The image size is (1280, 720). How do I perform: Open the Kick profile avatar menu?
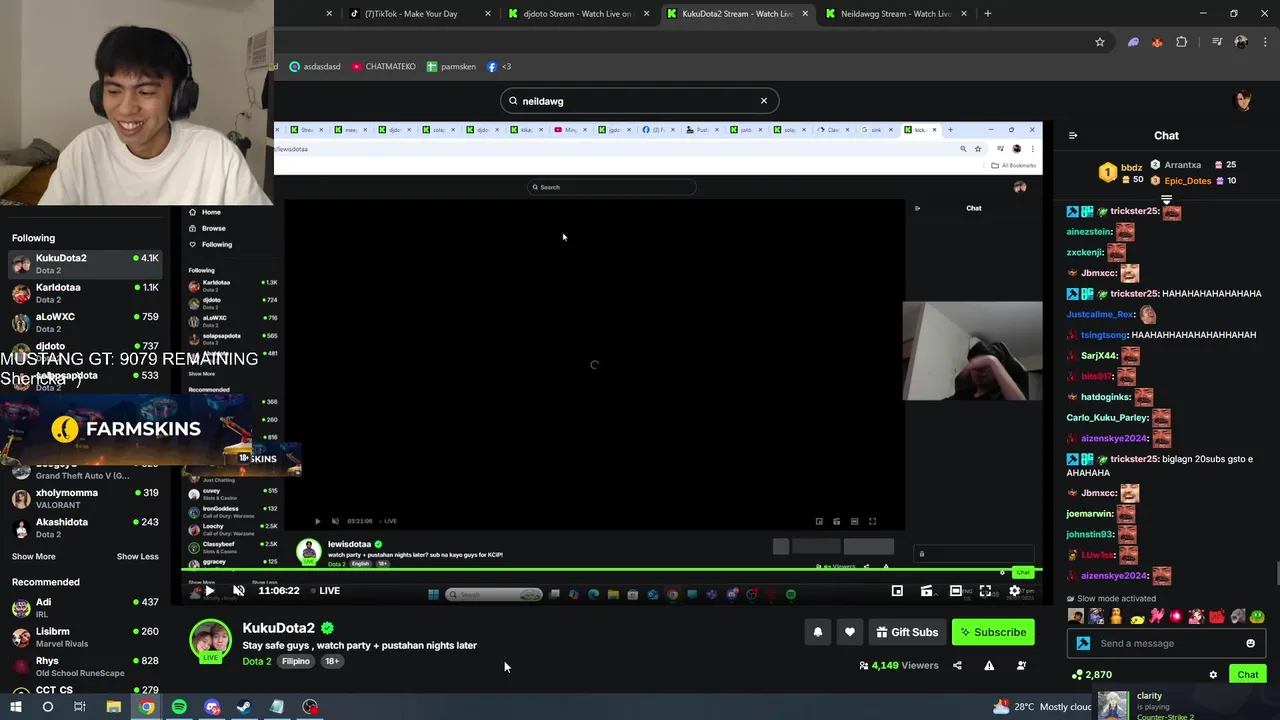[1244, 100]
